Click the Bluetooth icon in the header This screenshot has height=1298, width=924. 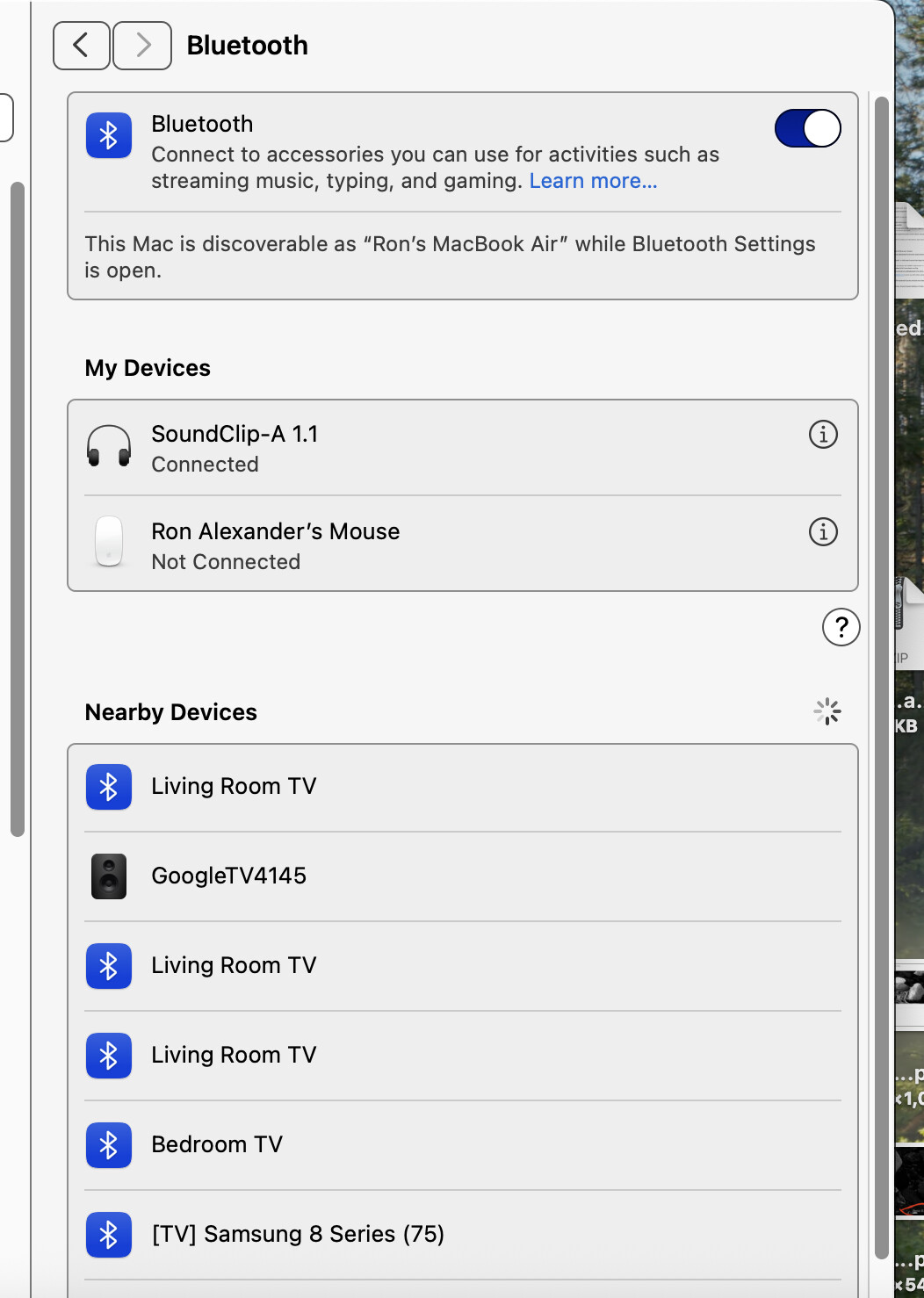(x=109, y=136)
